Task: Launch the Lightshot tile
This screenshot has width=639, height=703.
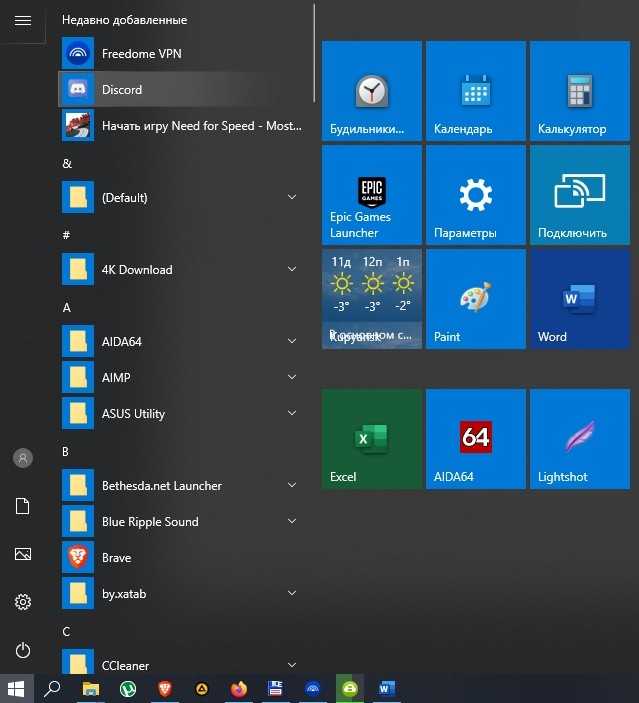Action: tap(580, 439)
